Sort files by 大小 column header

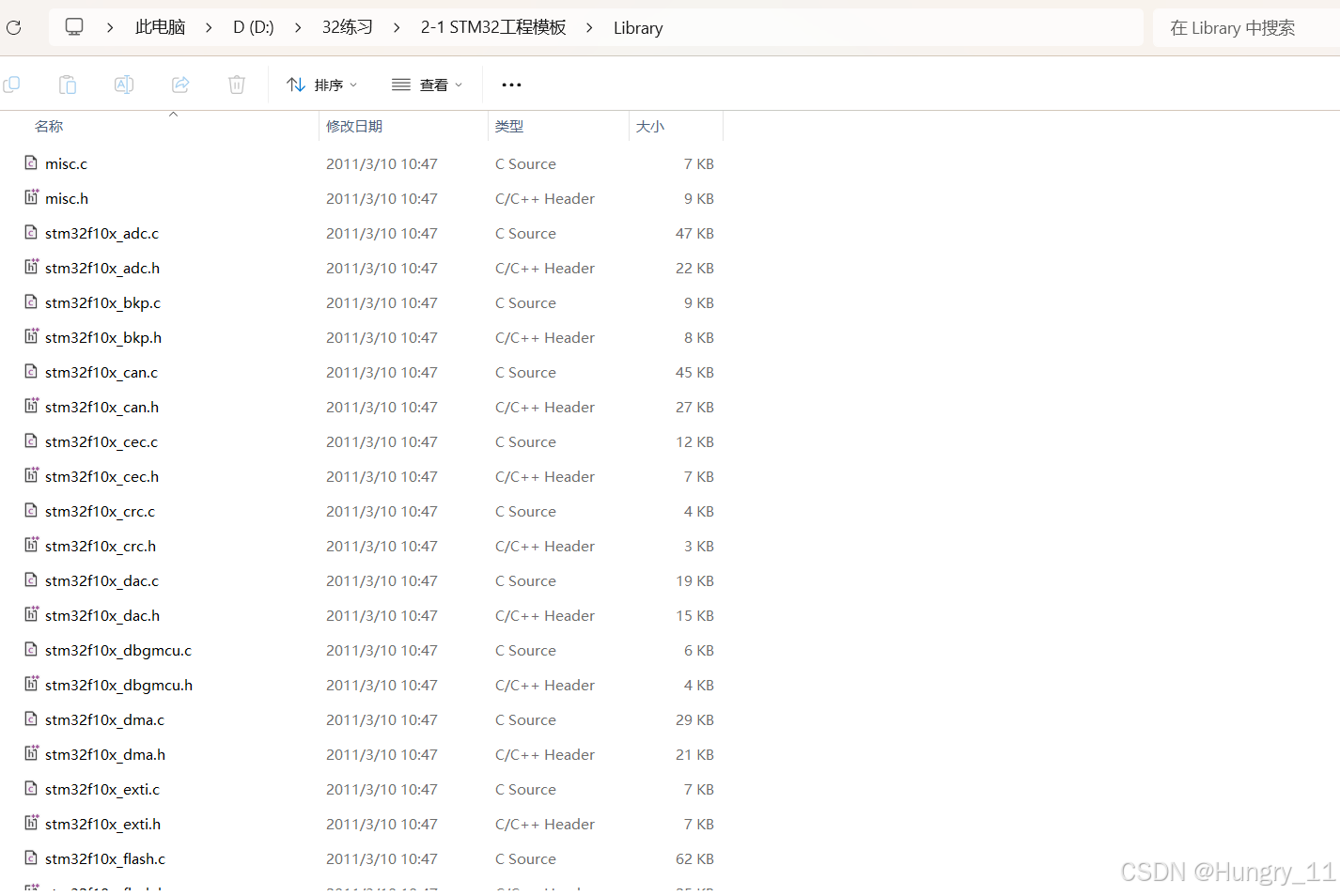tap(650, 126)
